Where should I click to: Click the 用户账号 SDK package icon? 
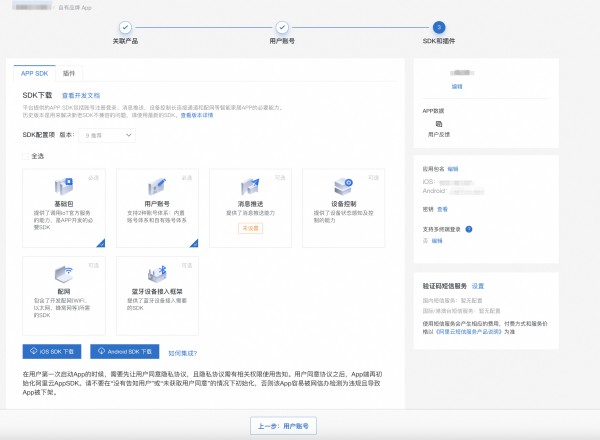pyautogui.click(x=157, y=186)
